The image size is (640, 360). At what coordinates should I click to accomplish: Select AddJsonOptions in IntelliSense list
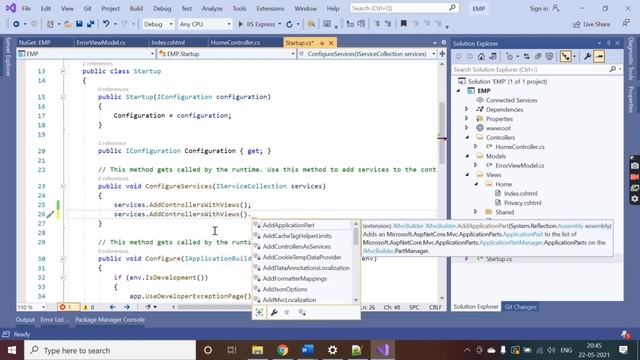pos(302,289)
